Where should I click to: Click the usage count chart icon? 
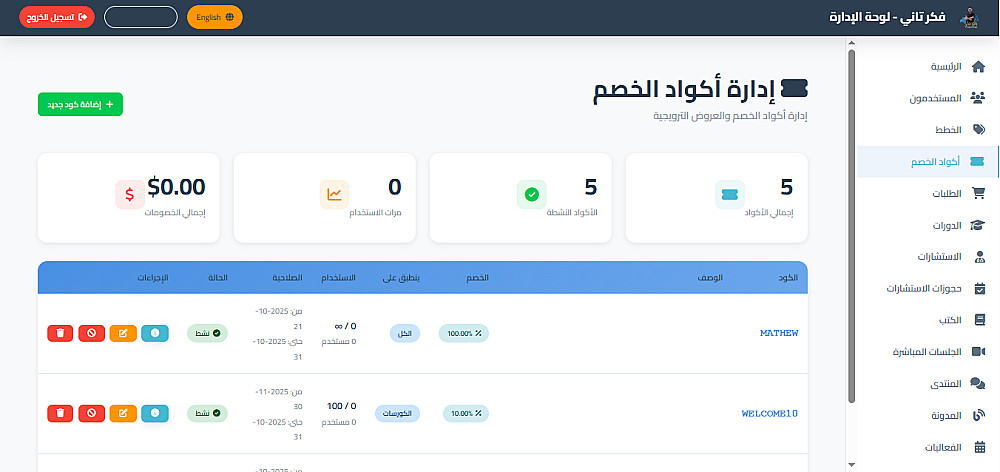[334, 195]
